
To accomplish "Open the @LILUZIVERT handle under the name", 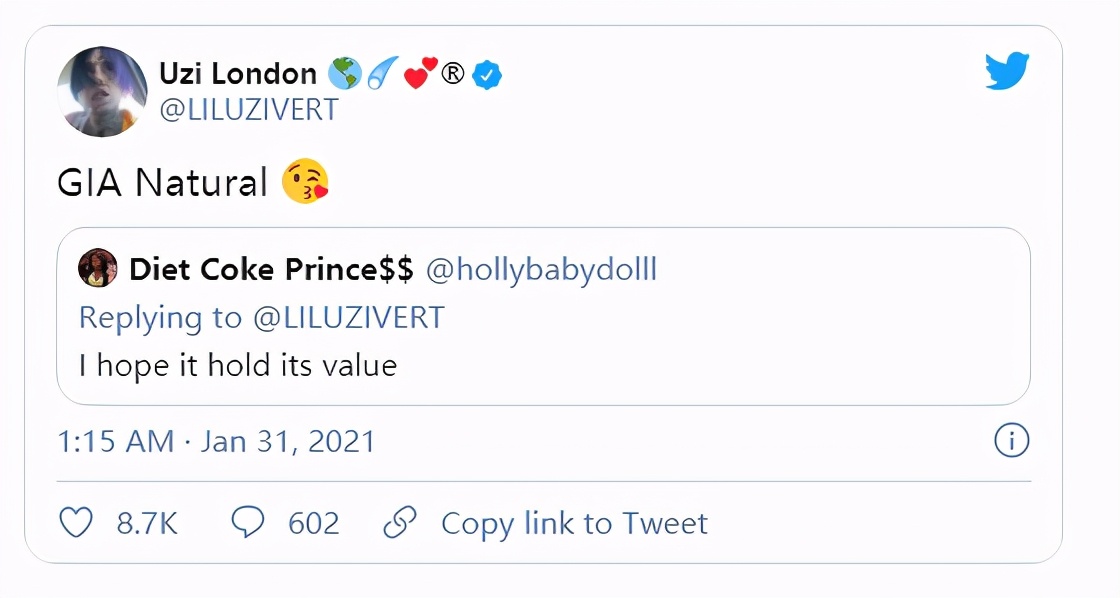I will [x=249, y=110].
